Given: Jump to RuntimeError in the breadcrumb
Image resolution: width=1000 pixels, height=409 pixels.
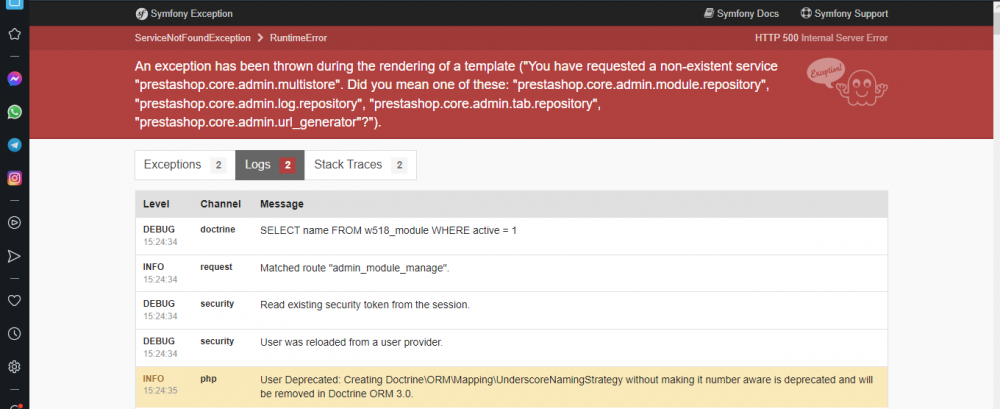Looking at the screenshot, I should (x=298, y=38).
